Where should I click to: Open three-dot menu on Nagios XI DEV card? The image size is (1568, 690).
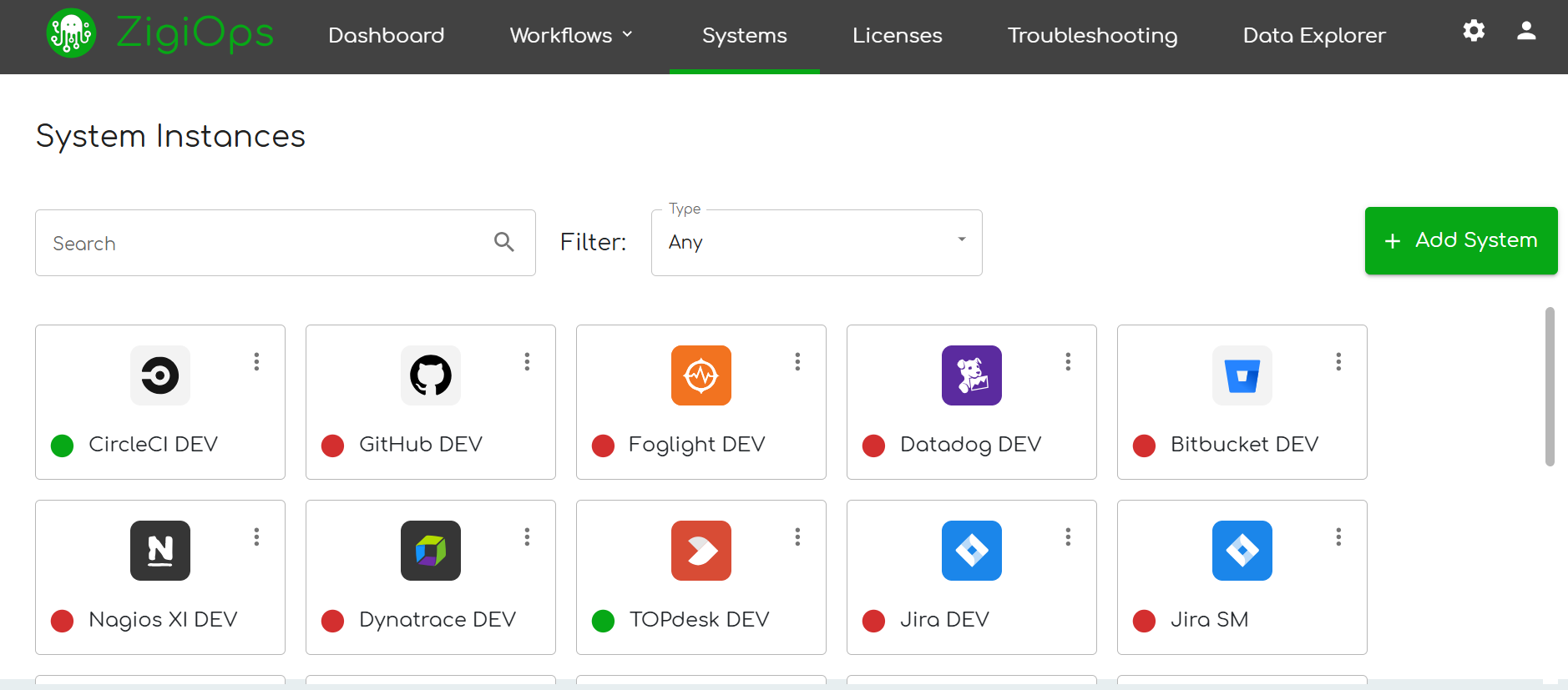click(256, 536)
